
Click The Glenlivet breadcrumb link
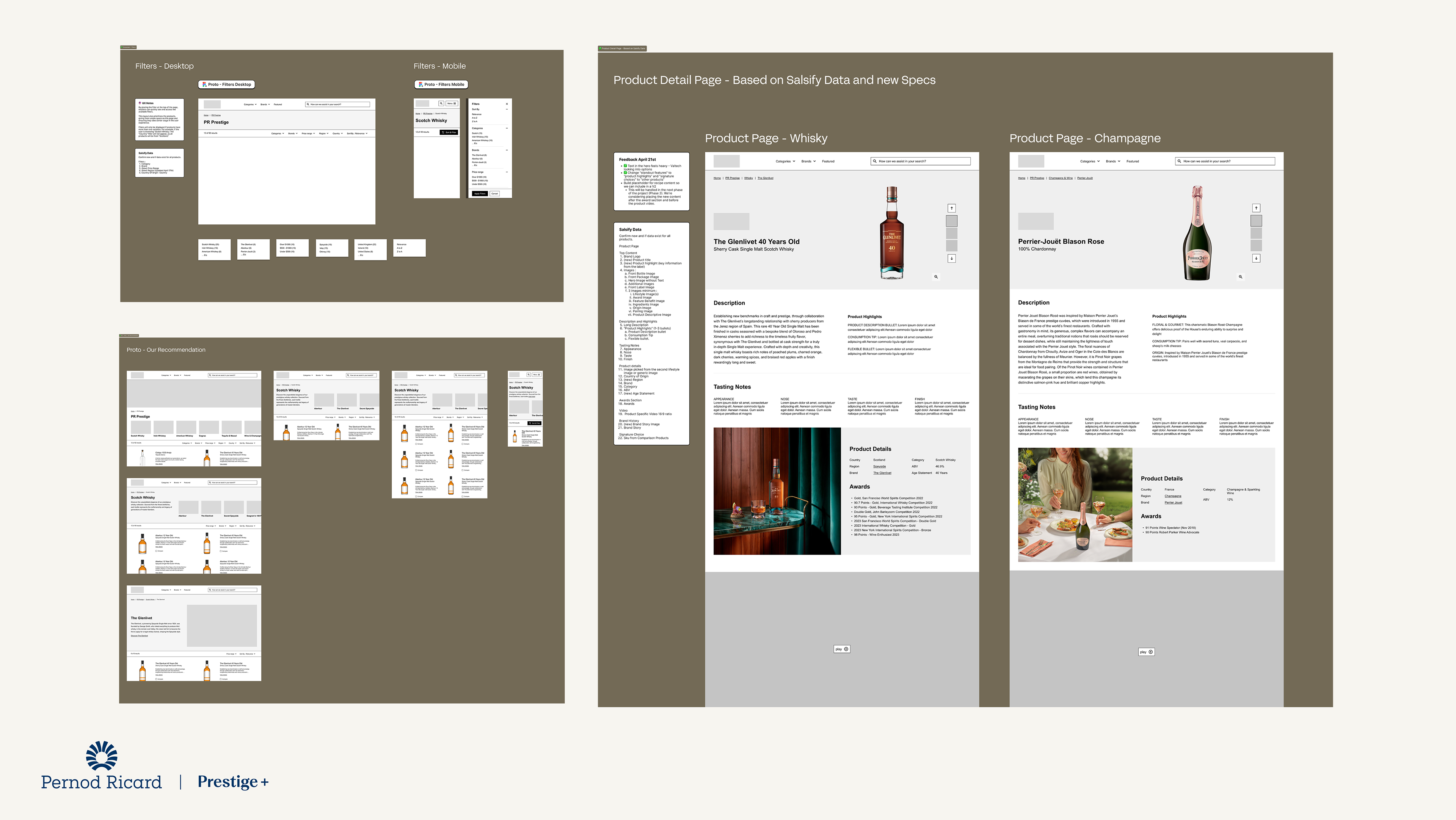(765, 178)
